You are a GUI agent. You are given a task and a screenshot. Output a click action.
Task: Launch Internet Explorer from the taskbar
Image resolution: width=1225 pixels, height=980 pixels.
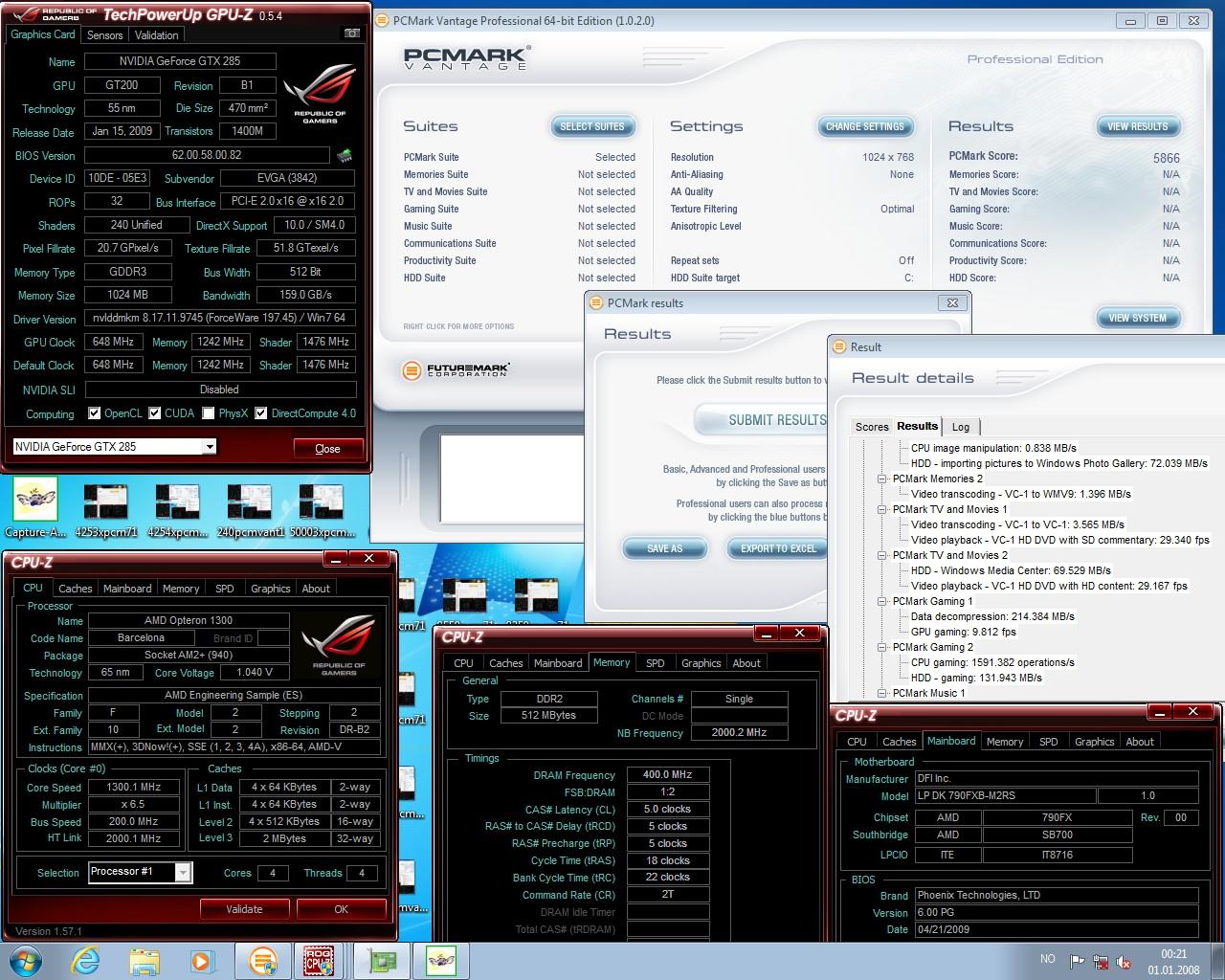pyautogui.click(x=85, y=961)
